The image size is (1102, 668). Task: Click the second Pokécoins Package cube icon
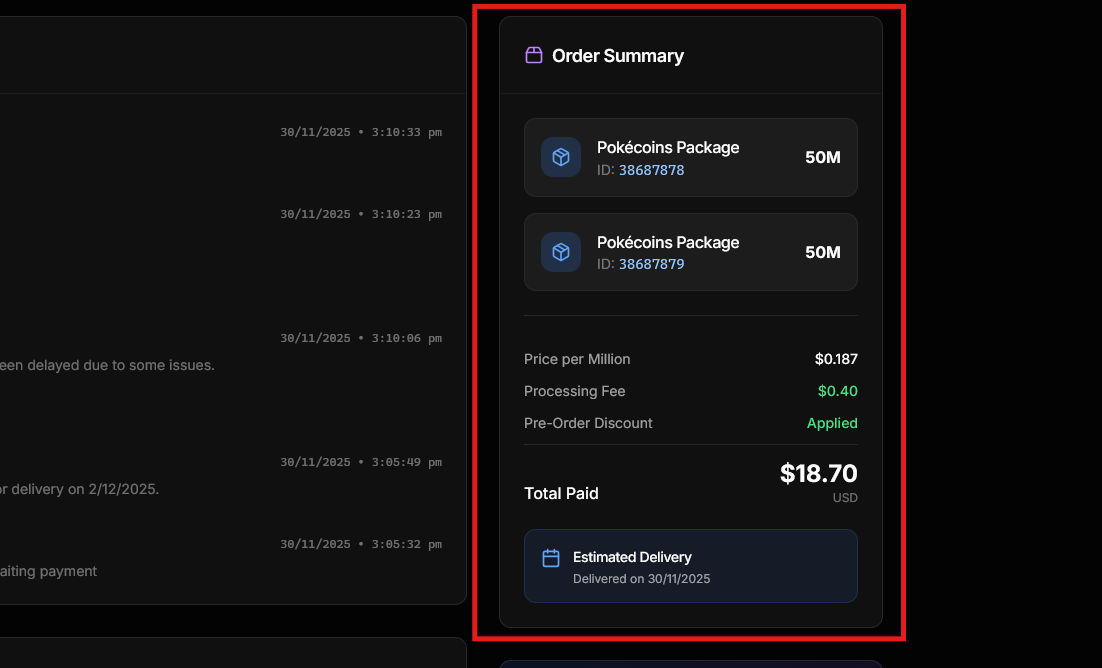coord(561,252)
